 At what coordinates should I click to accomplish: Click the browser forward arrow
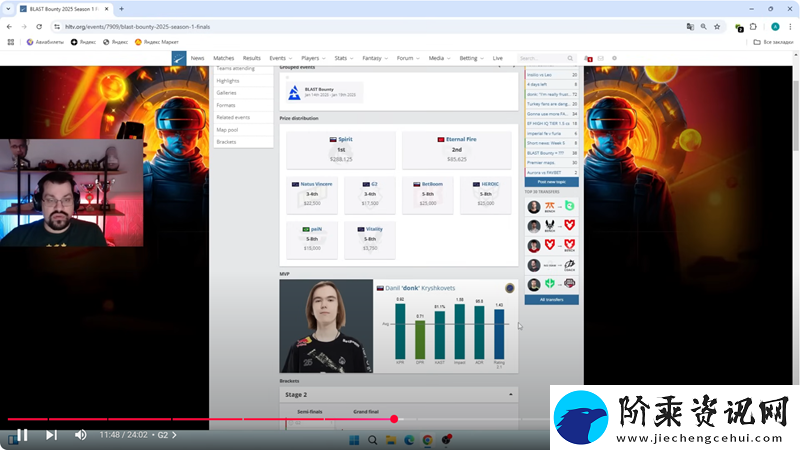(24, 27)
